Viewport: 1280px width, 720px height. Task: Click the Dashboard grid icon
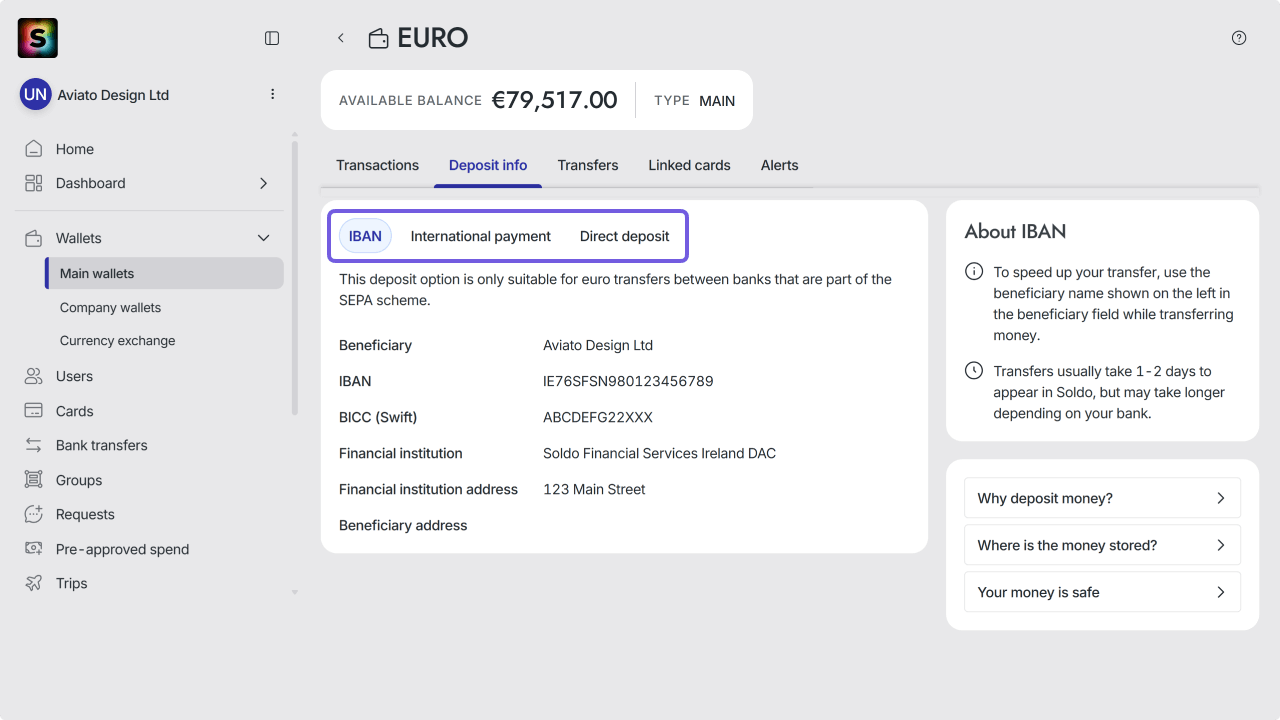tap(34, 183)
